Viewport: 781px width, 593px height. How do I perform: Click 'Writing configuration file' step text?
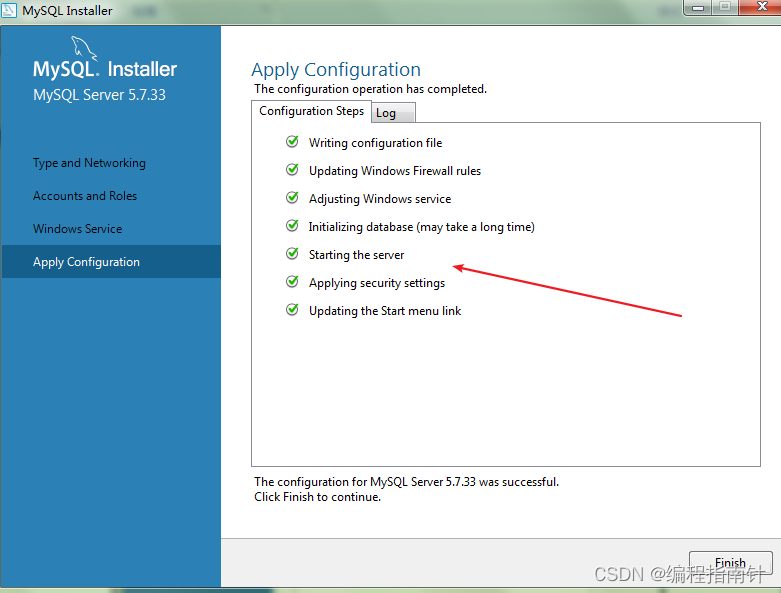click(375, 143)
